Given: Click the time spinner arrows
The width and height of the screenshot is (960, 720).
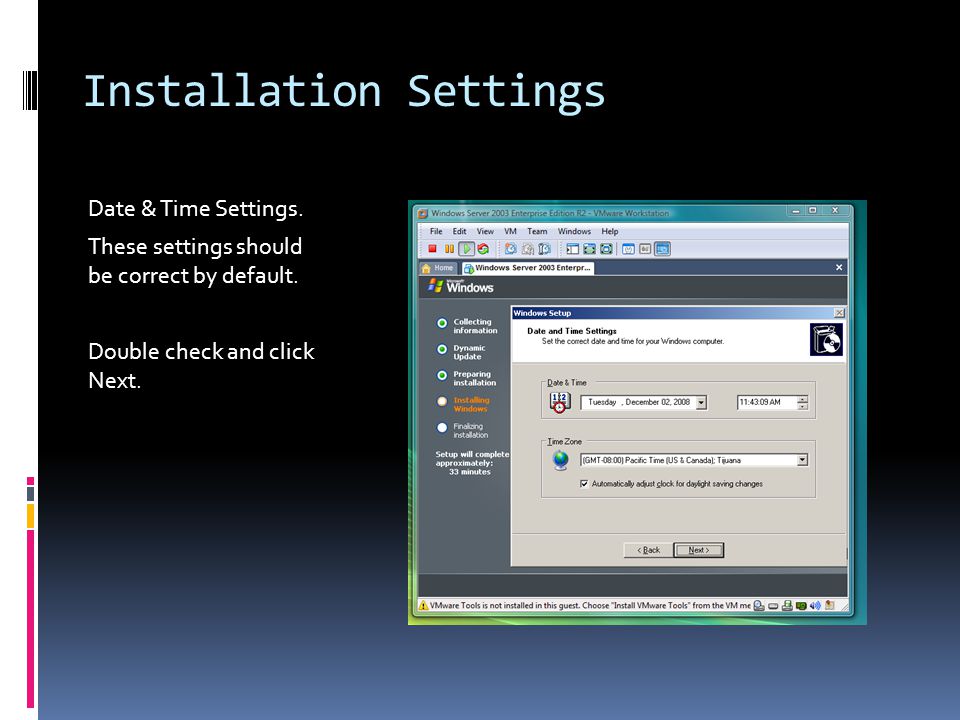Looking at the screenshot, I should coord(803,402).
